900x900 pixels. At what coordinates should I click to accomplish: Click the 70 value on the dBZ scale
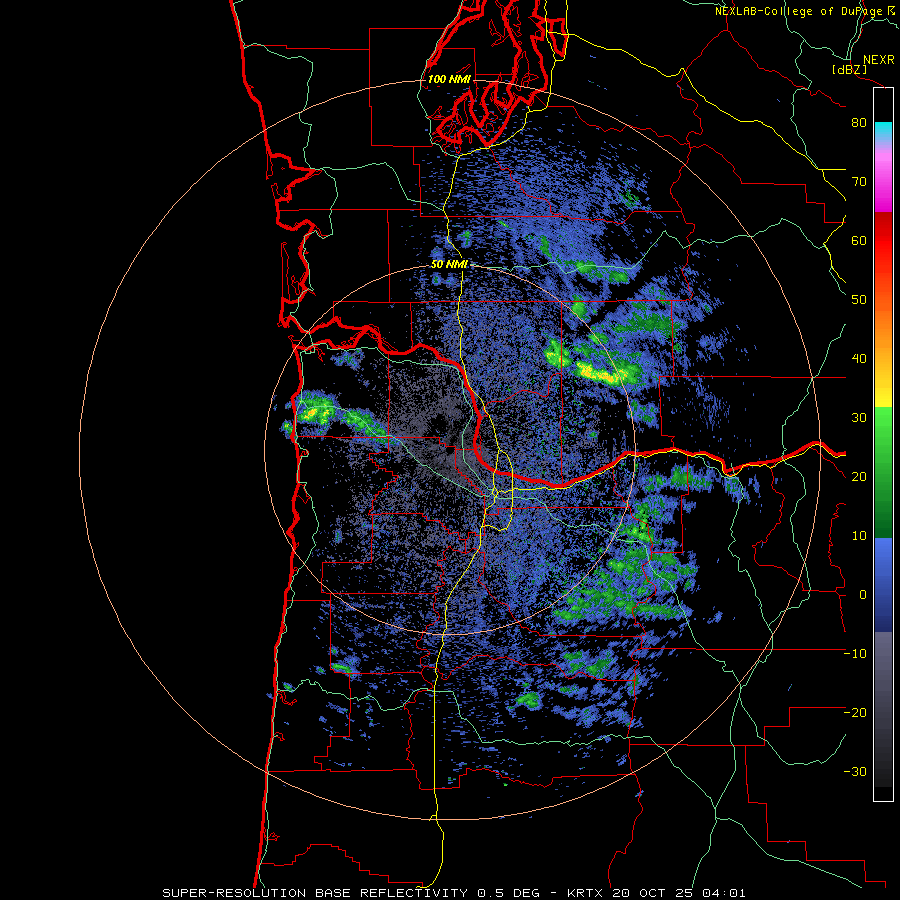(x=859, y=181)
